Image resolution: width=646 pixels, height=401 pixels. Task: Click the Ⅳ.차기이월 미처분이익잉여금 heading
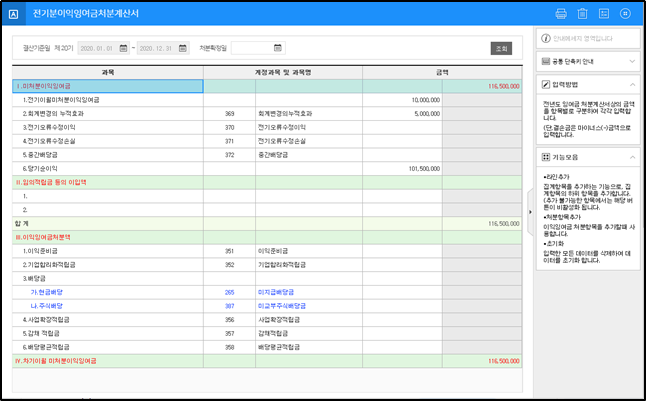56,361
